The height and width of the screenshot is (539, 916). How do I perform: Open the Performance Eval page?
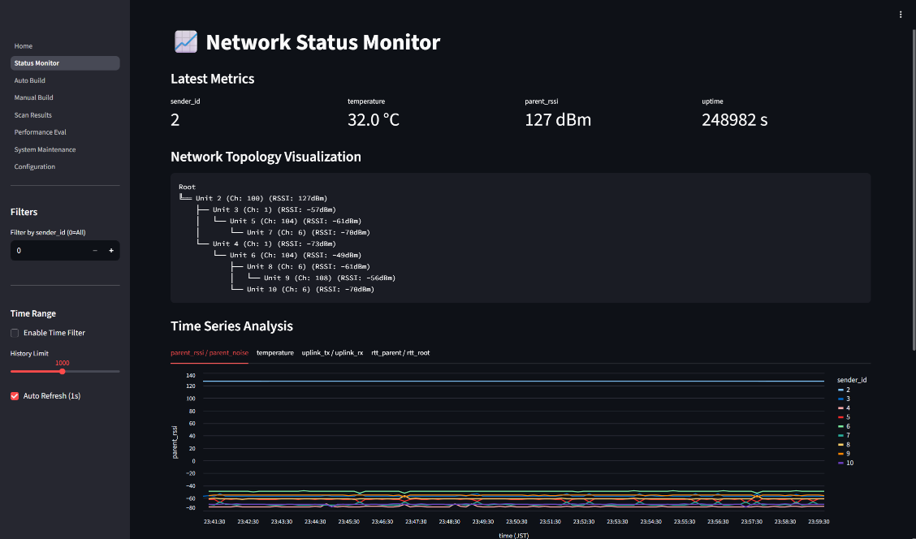(x=40, y=132)
